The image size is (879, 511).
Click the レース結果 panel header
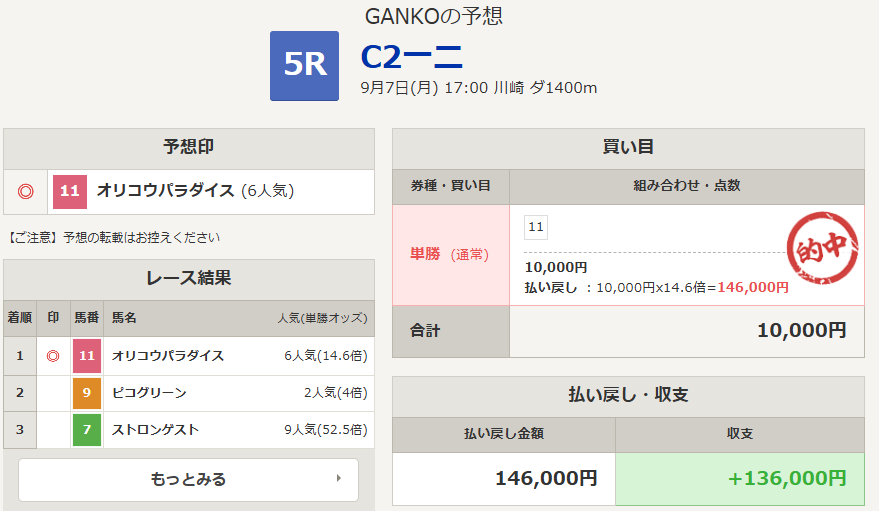coord(189,279)
